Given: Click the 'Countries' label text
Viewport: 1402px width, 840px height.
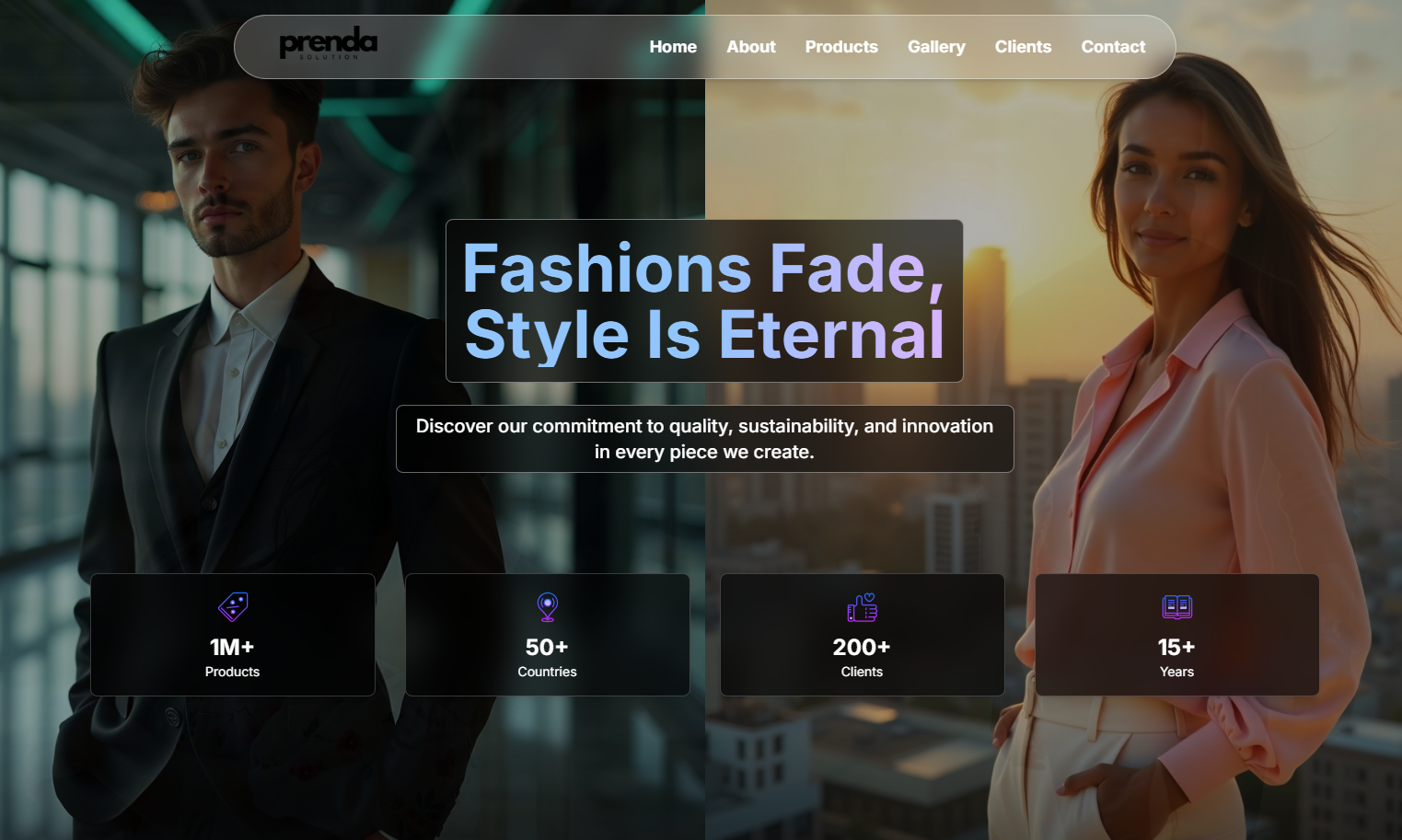Looking at the screenshot, I should 547,673.
